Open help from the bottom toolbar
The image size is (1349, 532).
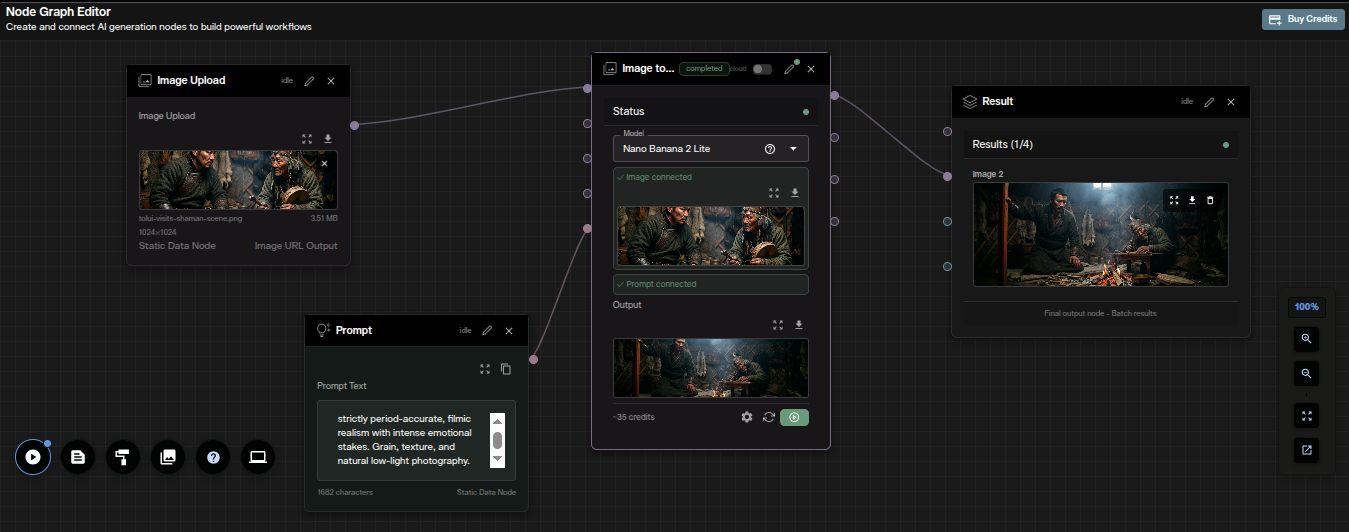(213, 457)
